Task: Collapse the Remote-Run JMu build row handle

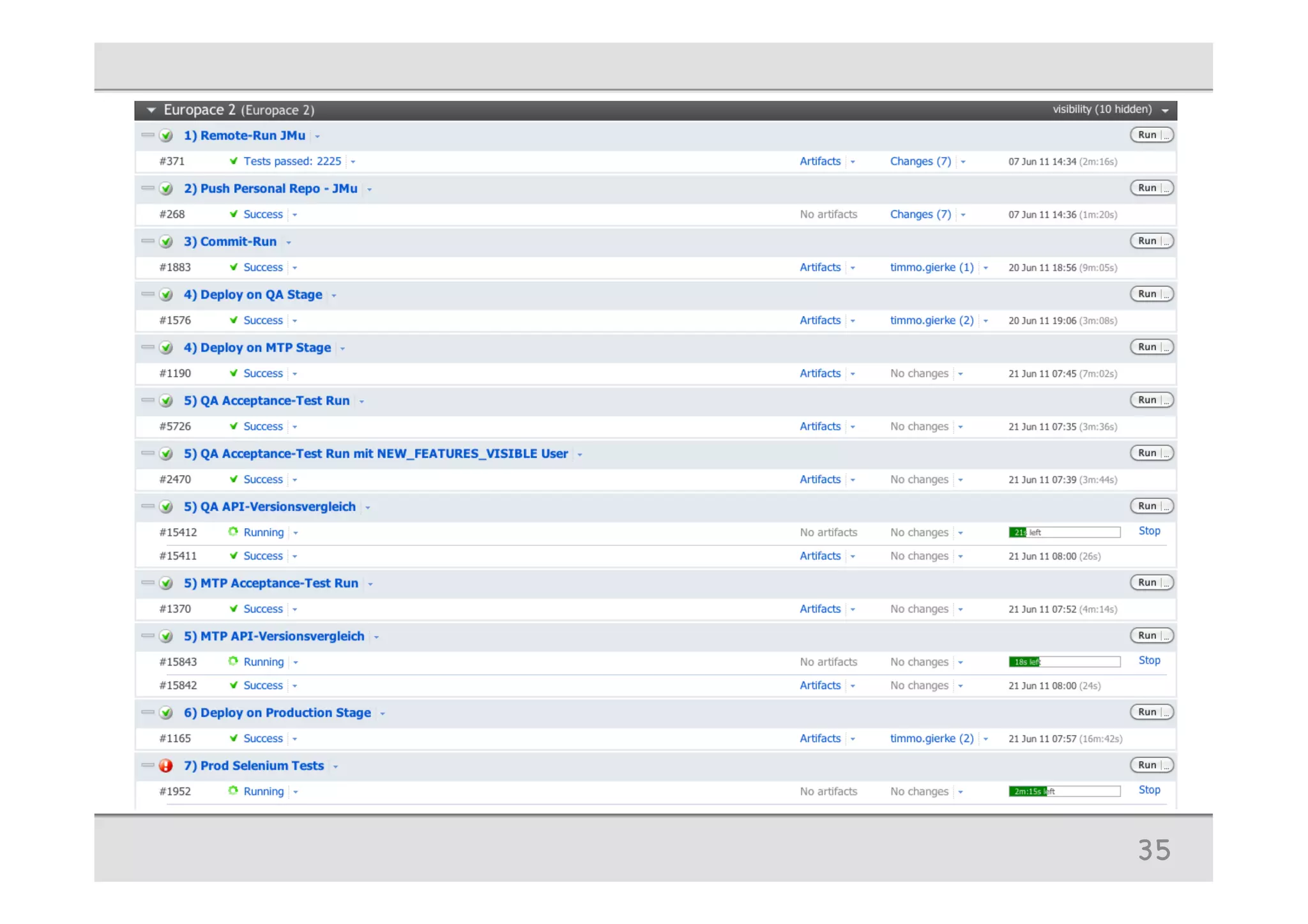Action: click(148, 135)
